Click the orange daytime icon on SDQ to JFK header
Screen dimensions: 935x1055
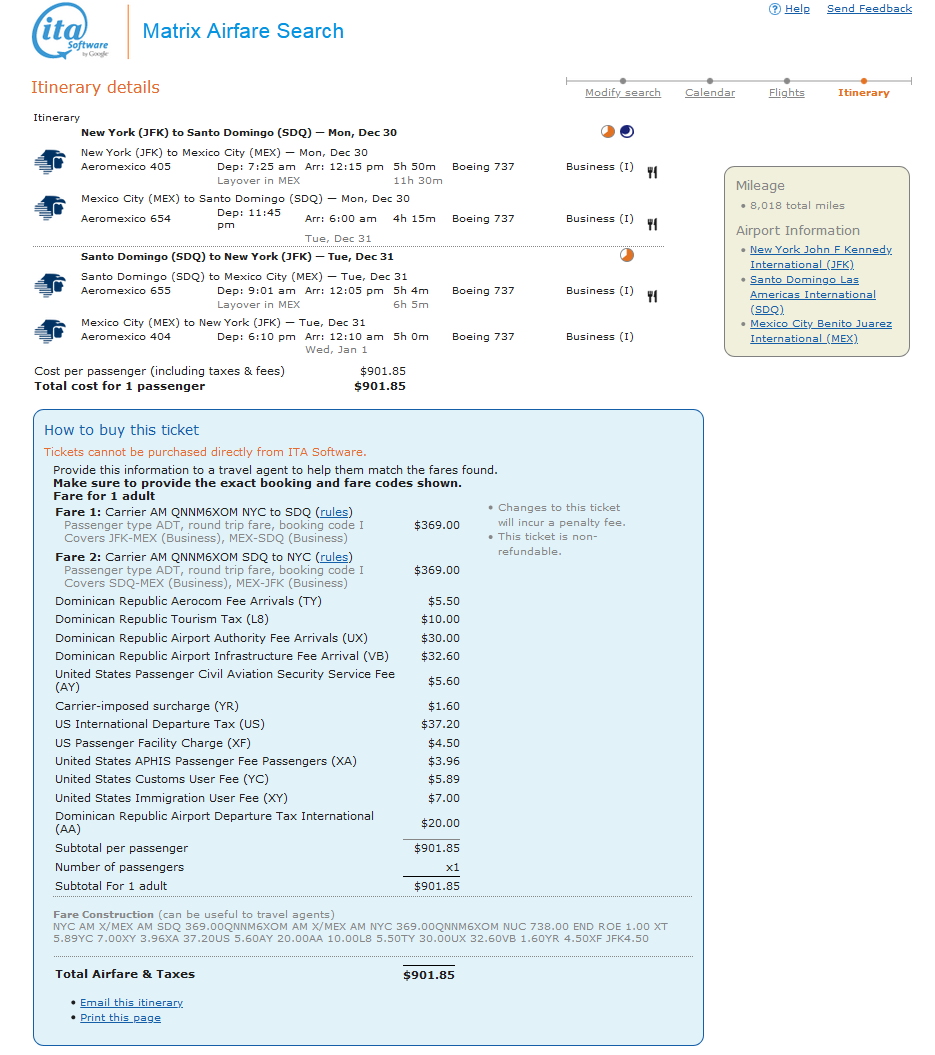(x=627, y=255)
